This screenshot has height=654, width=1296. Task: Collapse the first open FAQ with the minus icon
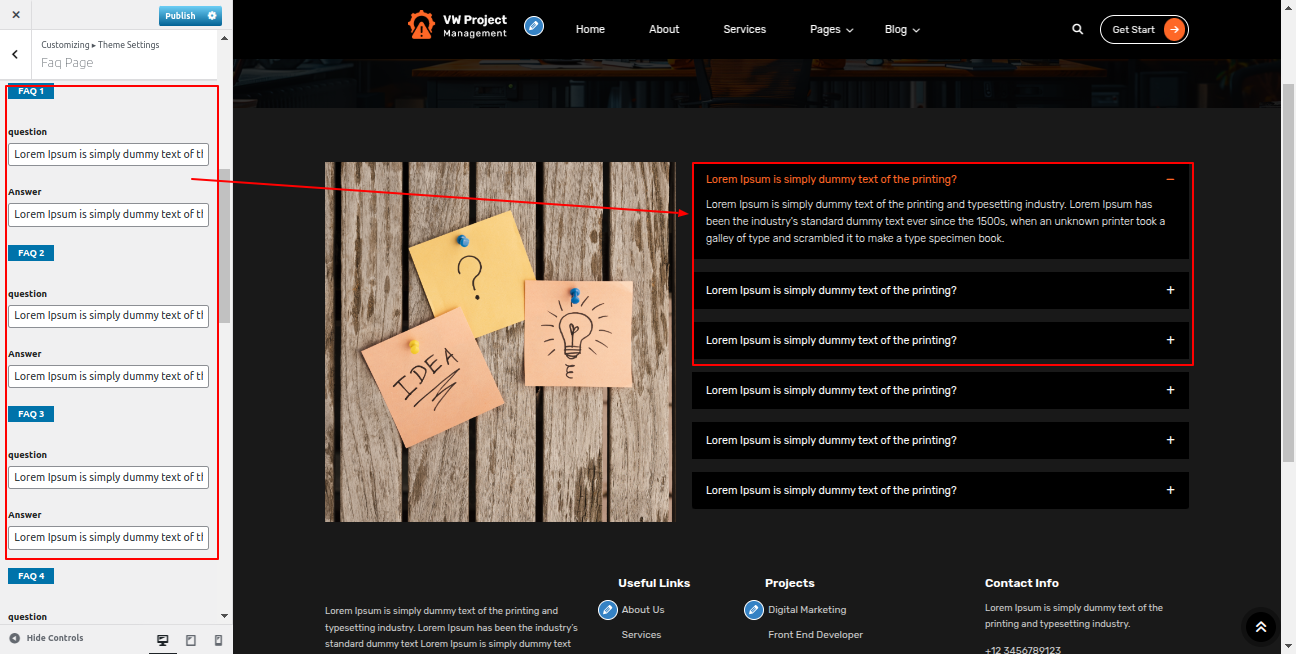1170,180
